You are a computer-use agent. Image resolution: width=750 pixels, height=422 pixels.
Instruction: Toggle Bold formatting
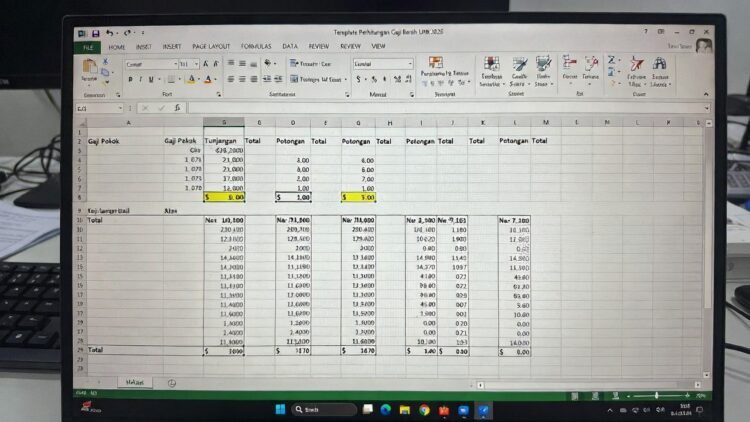[130, 79]
